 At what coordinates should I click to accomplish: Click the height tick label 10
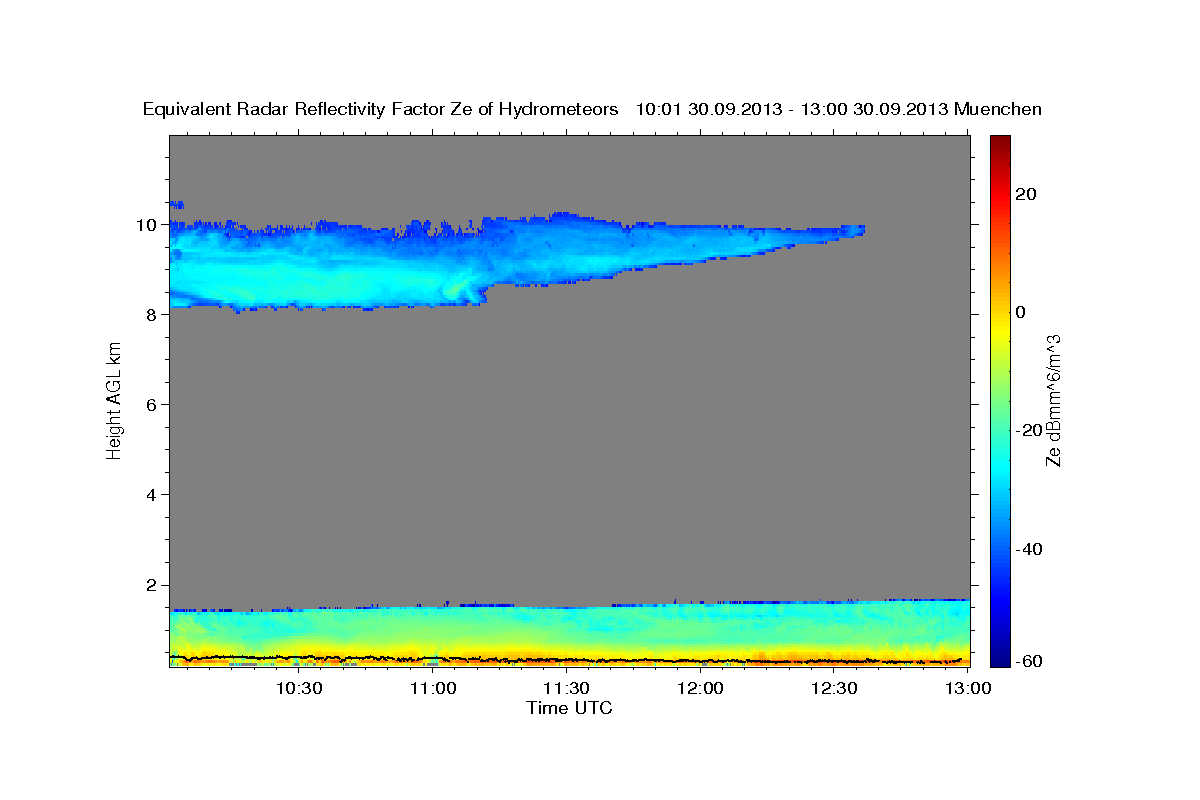149,225
